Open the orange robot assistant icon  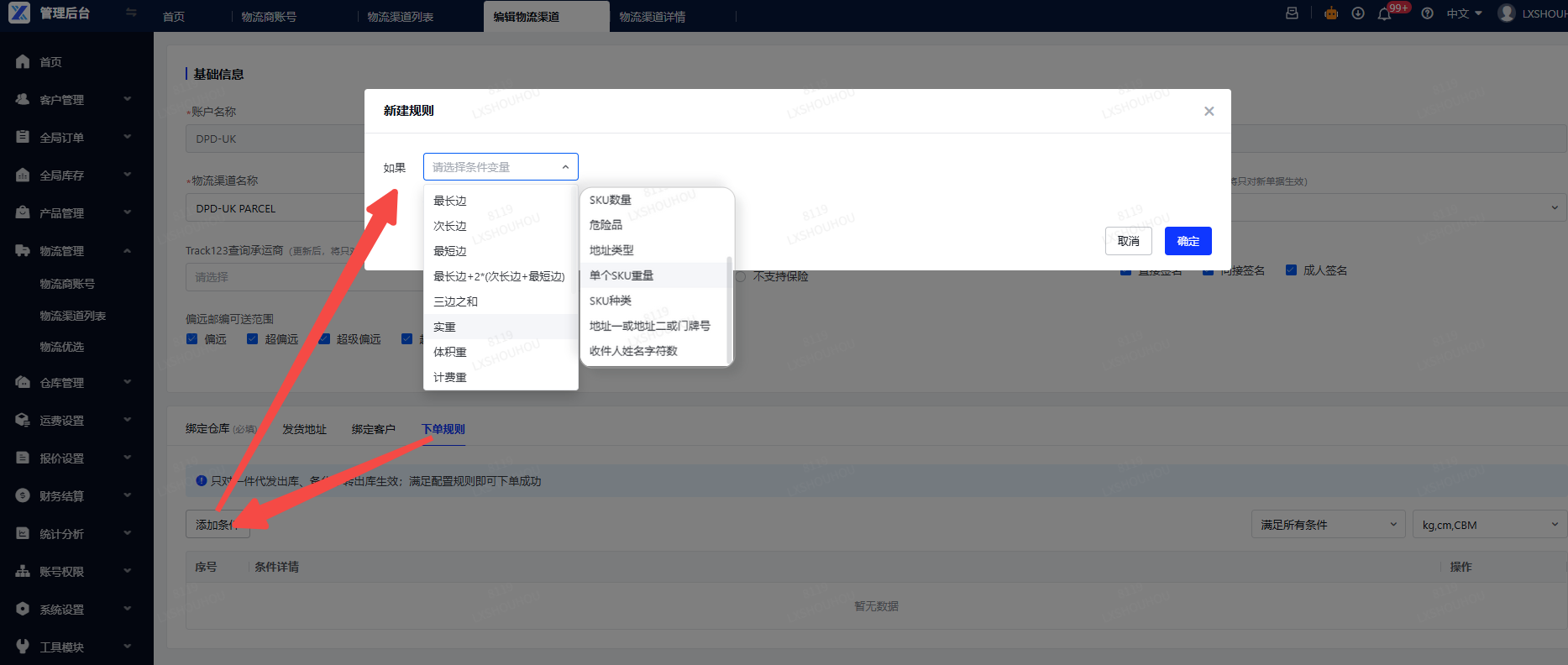point(1331,13)
